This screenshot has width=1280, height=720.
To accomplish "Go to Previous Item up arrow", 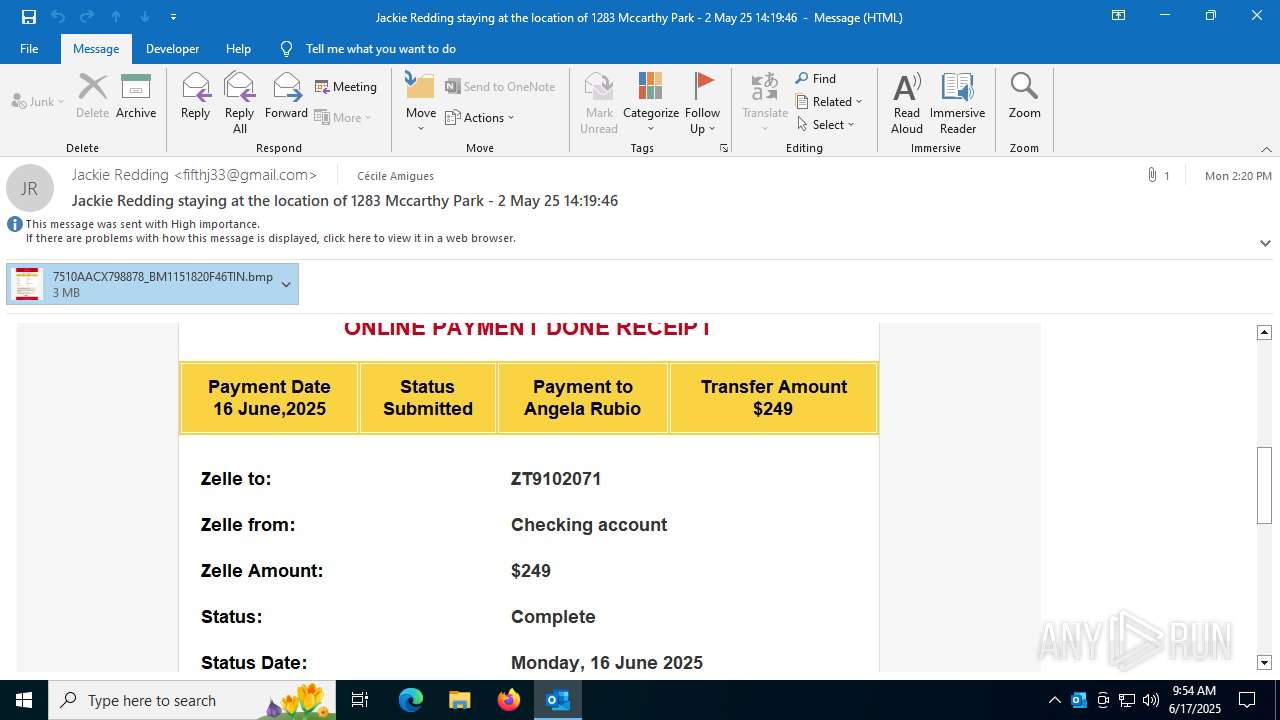I will pos(116,17).
